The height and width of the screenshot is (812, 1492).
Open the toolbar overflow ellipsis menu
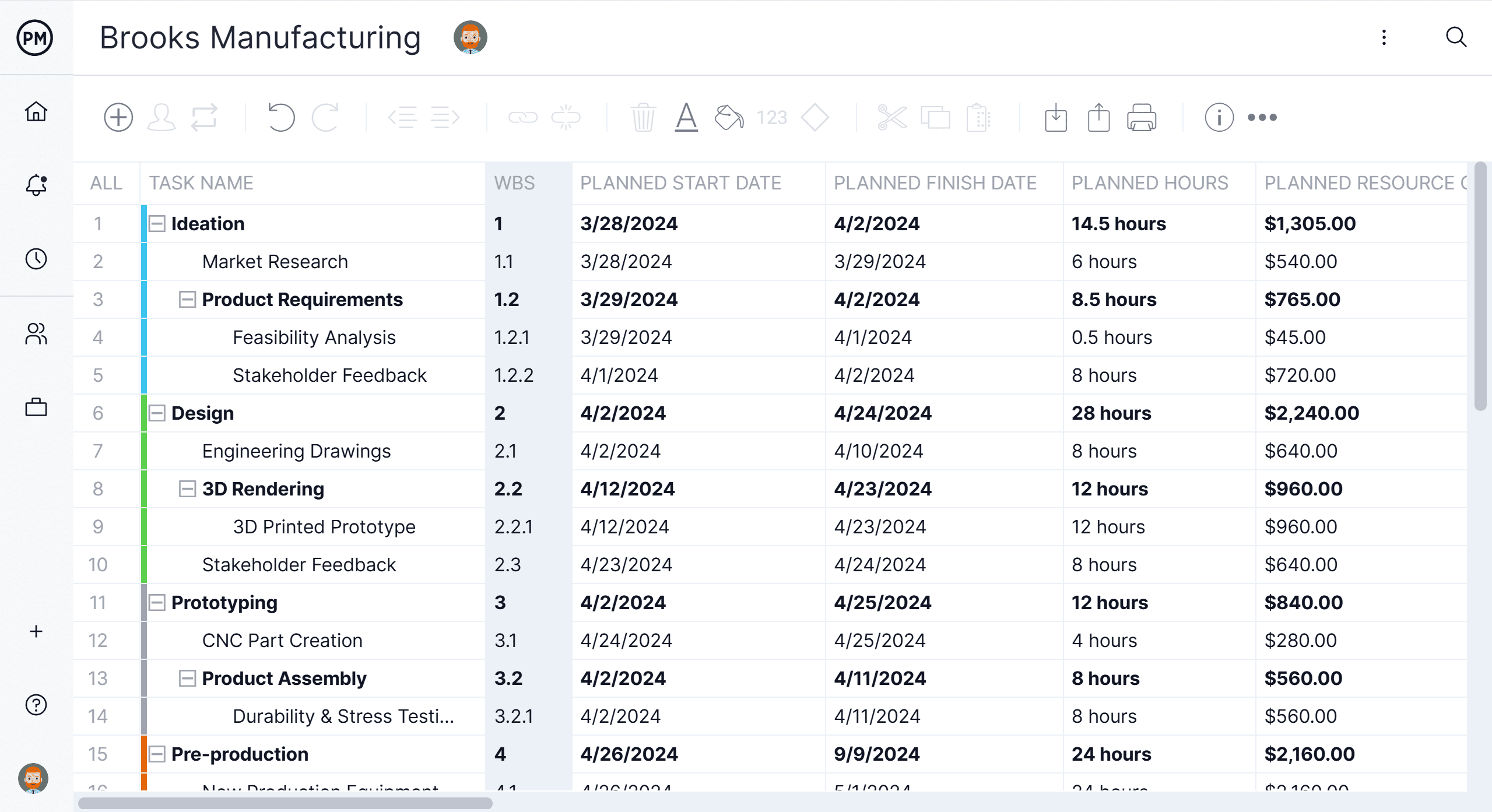coord(1263,117)
